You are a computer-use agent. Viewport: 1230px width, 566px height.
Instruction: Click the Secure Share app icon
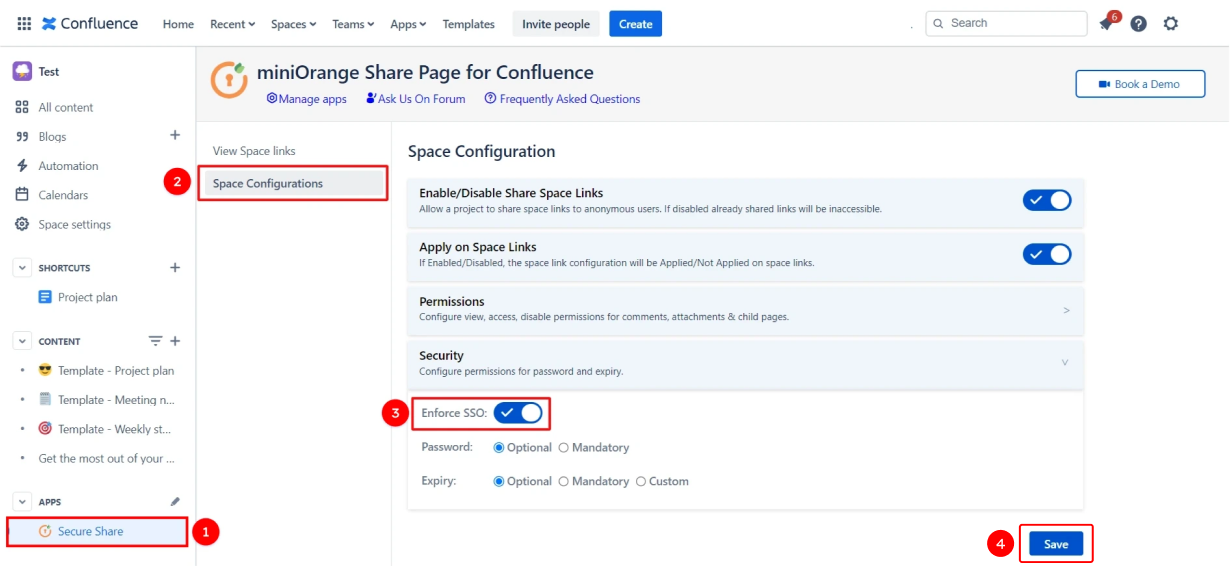pos(44,531)
